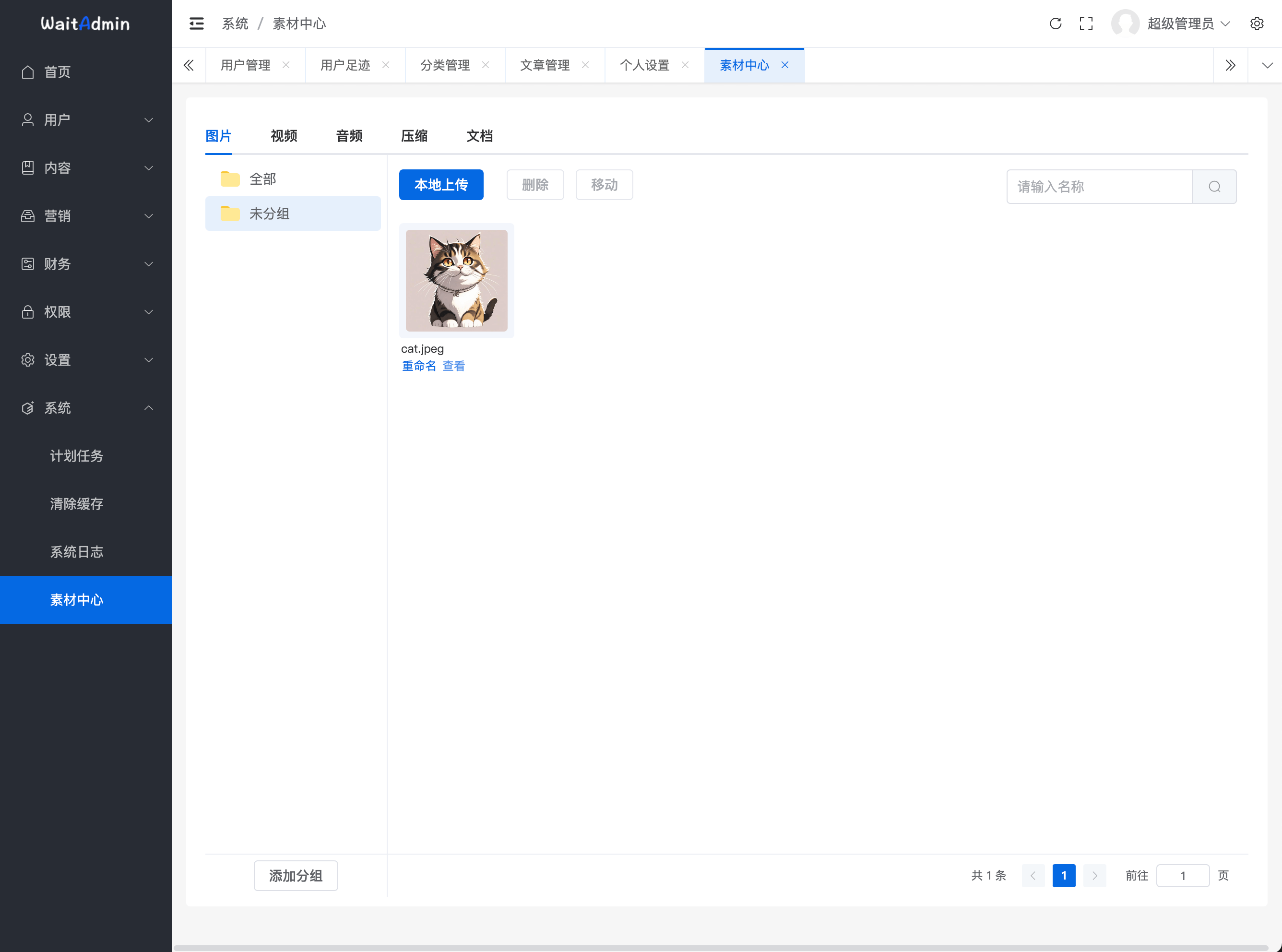This screenshot has width=1282, height=952.
Task: Expand the 用户 sidebar menu
Action: (86, 120)
